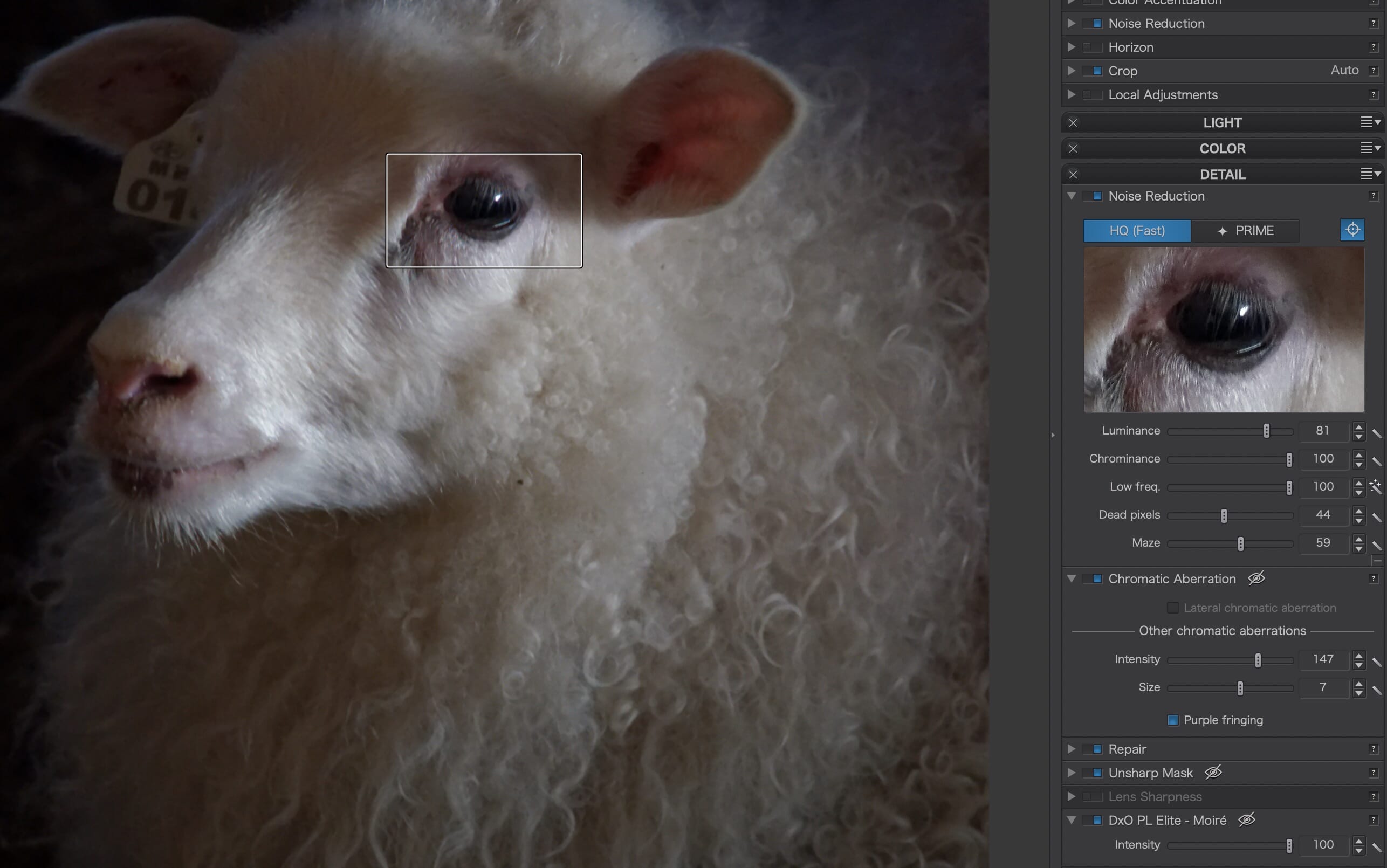
Task: Click the DETAIL palette header
Action: [x=1222, y=175]
